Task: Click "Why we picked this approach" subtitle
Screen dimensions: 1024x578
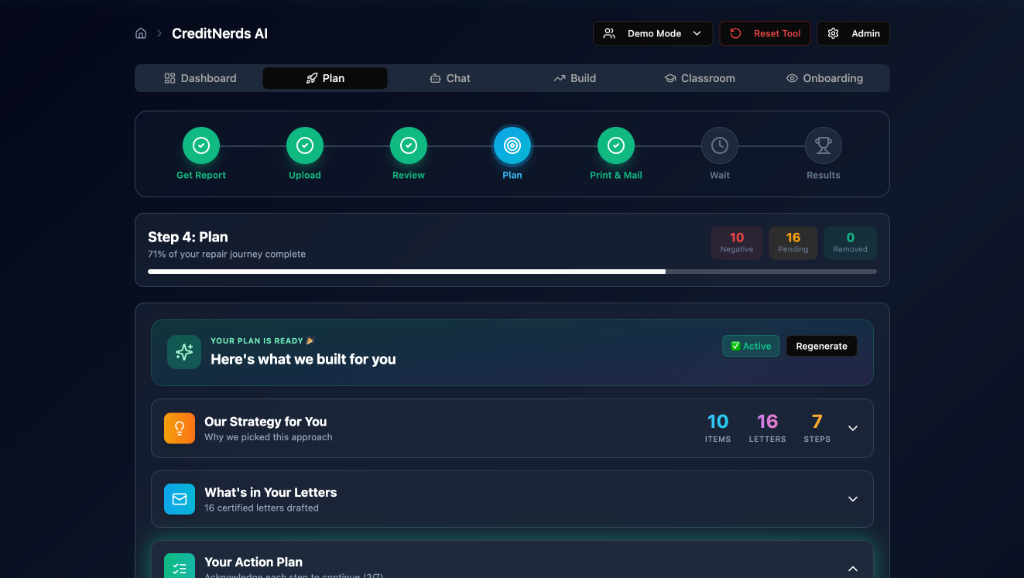Action: pyautogui.click(x=268, y=438)
